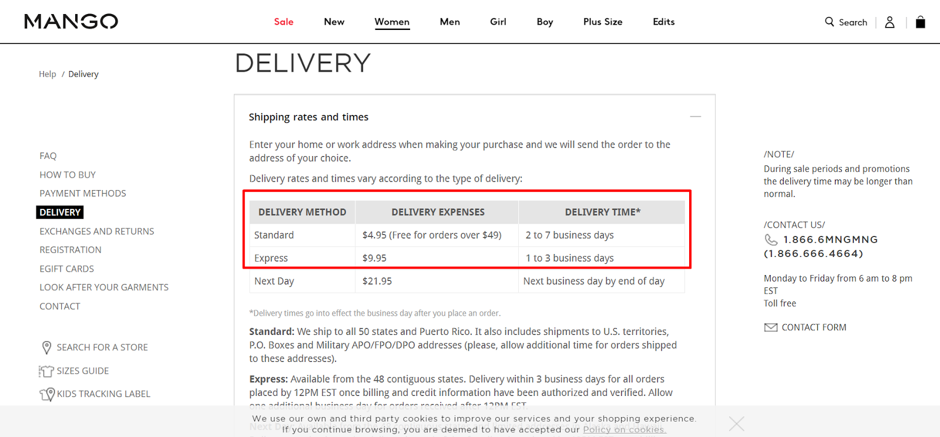Collapse the Shipping rates and times section
This screenshot has width=940, height=437.
(695, 117)
